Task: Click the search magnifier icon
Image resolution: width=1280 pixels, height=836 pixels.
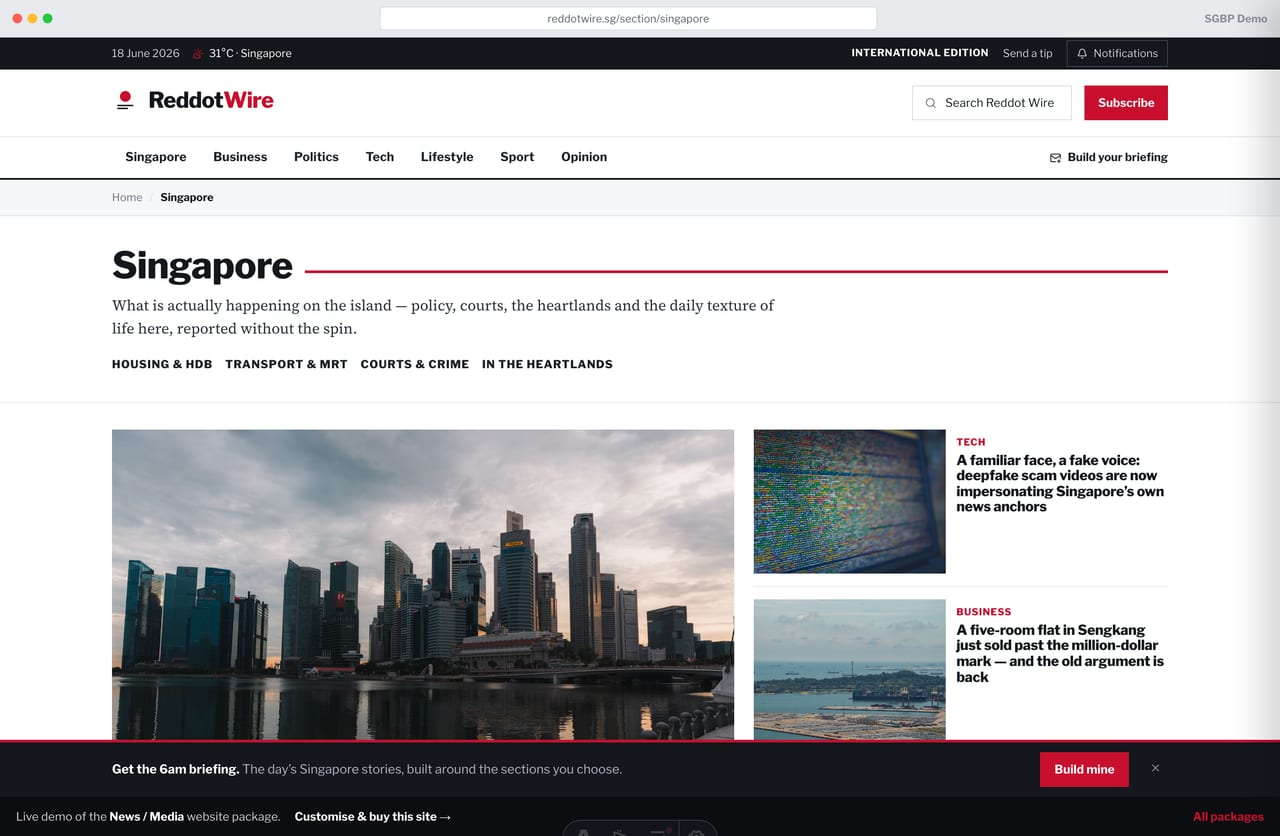Action: pyautogui.click(x=931, y=103)
